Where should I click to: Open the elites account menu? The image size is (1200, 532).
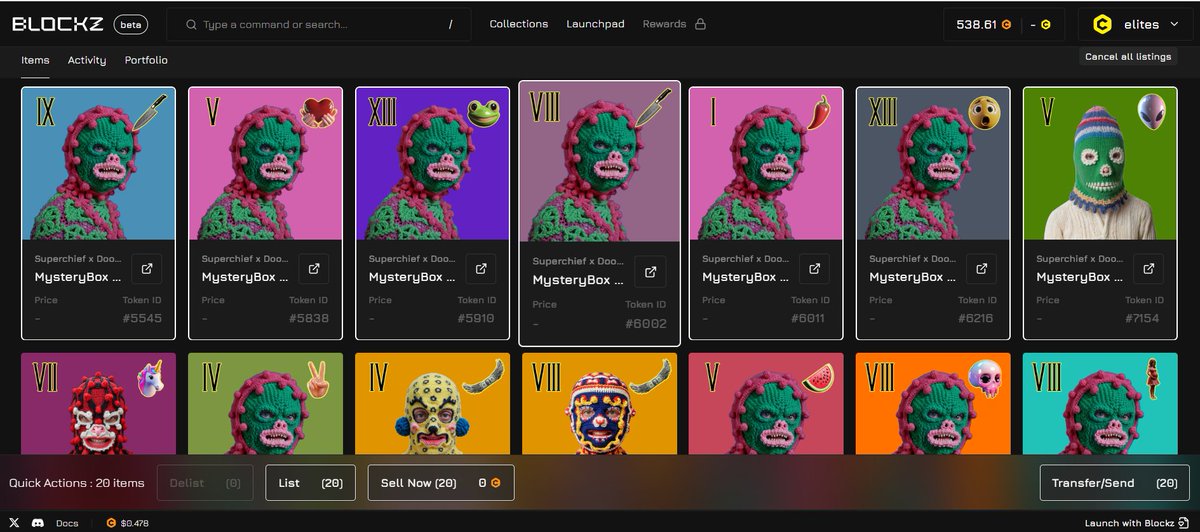(x=1138, y=24)
